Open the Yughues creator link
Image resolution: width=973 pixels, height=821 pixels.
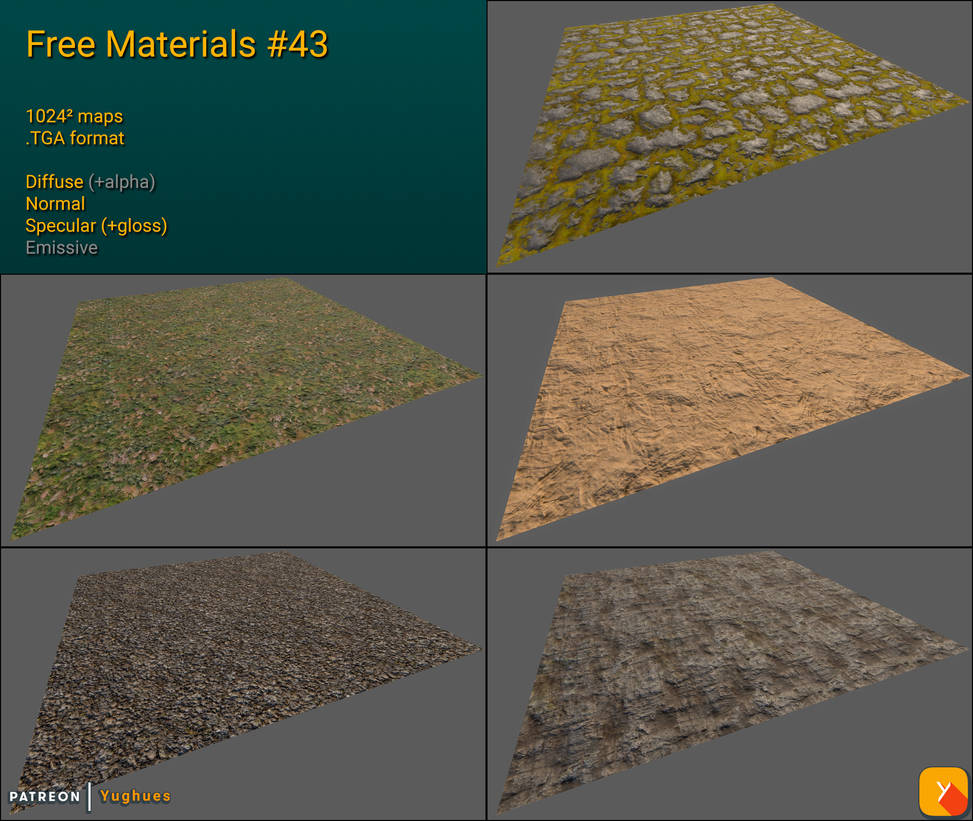tap(135, 797)
